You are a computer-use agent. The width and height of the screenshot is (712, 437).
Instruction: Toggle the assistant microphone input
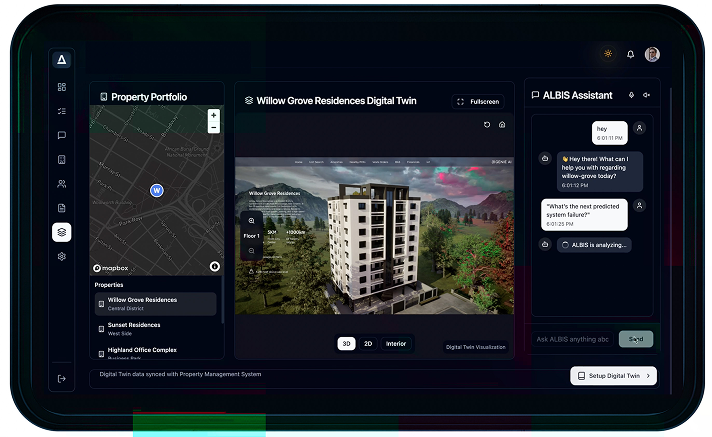click(631, 95)
